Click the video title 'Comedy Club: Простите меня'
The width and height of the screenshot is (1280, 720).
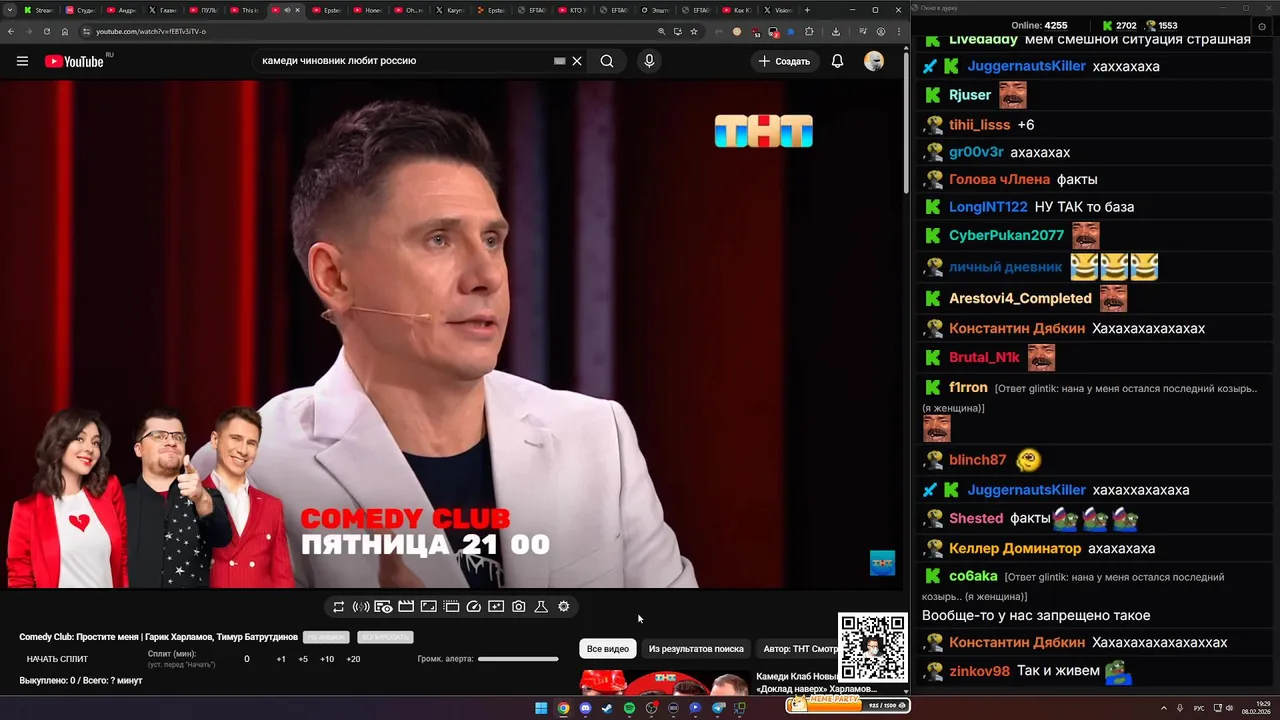(158, 637)
